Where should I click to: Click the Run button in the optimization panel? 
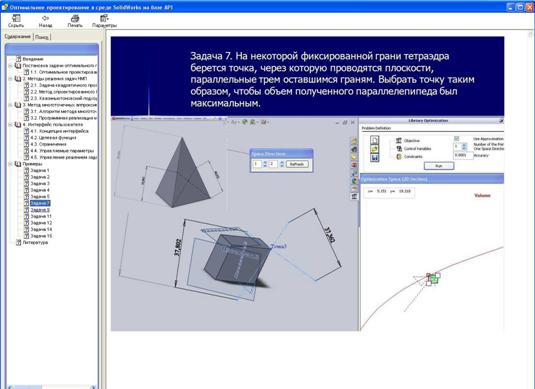[439, 166]
